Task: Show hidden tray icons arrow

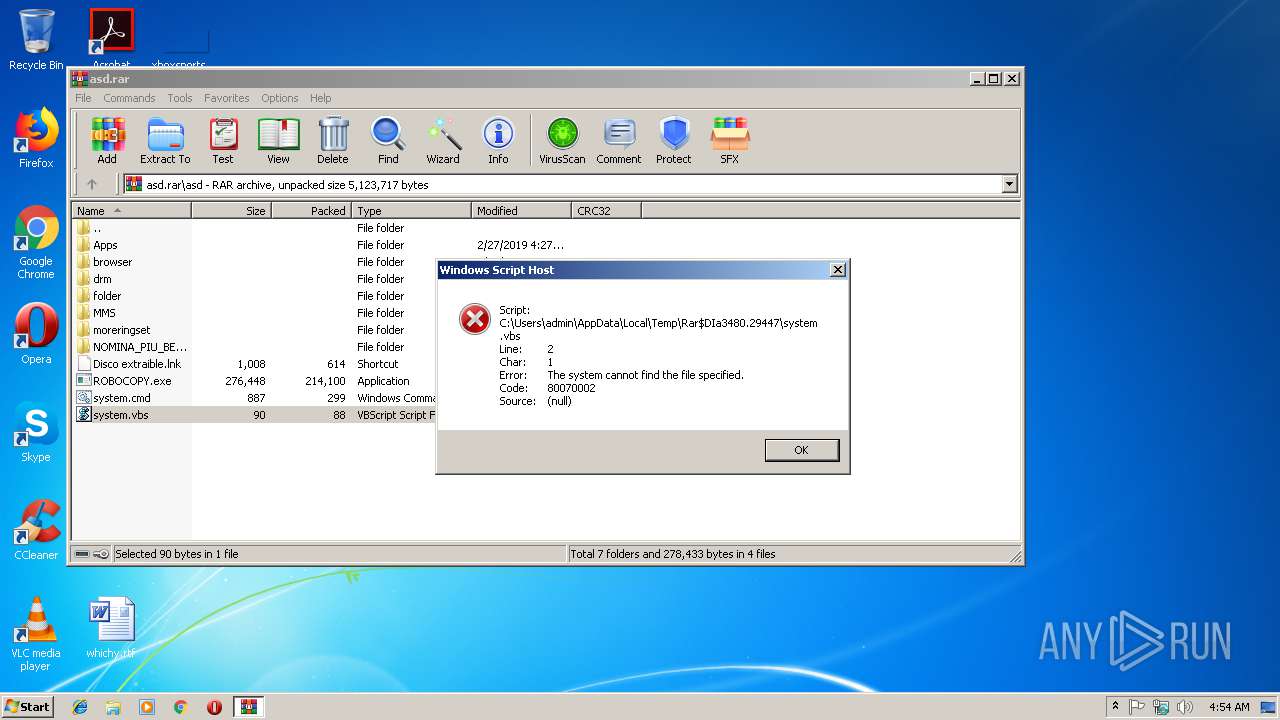Action: [x=1115, y=706]
